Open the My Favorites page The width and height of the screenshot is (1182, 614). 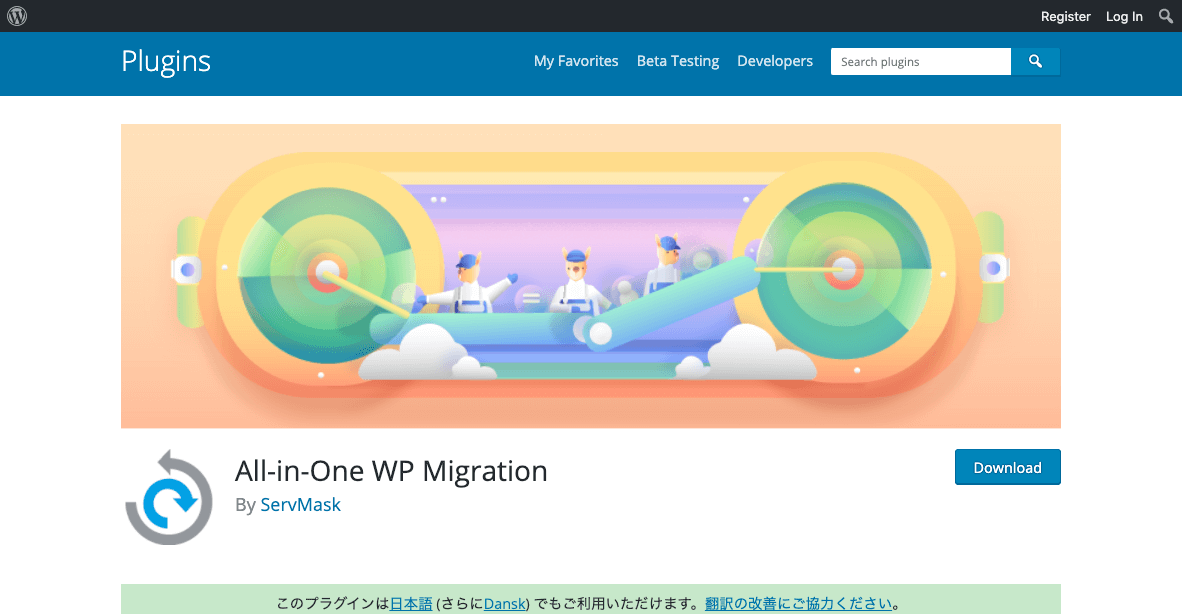576,60
